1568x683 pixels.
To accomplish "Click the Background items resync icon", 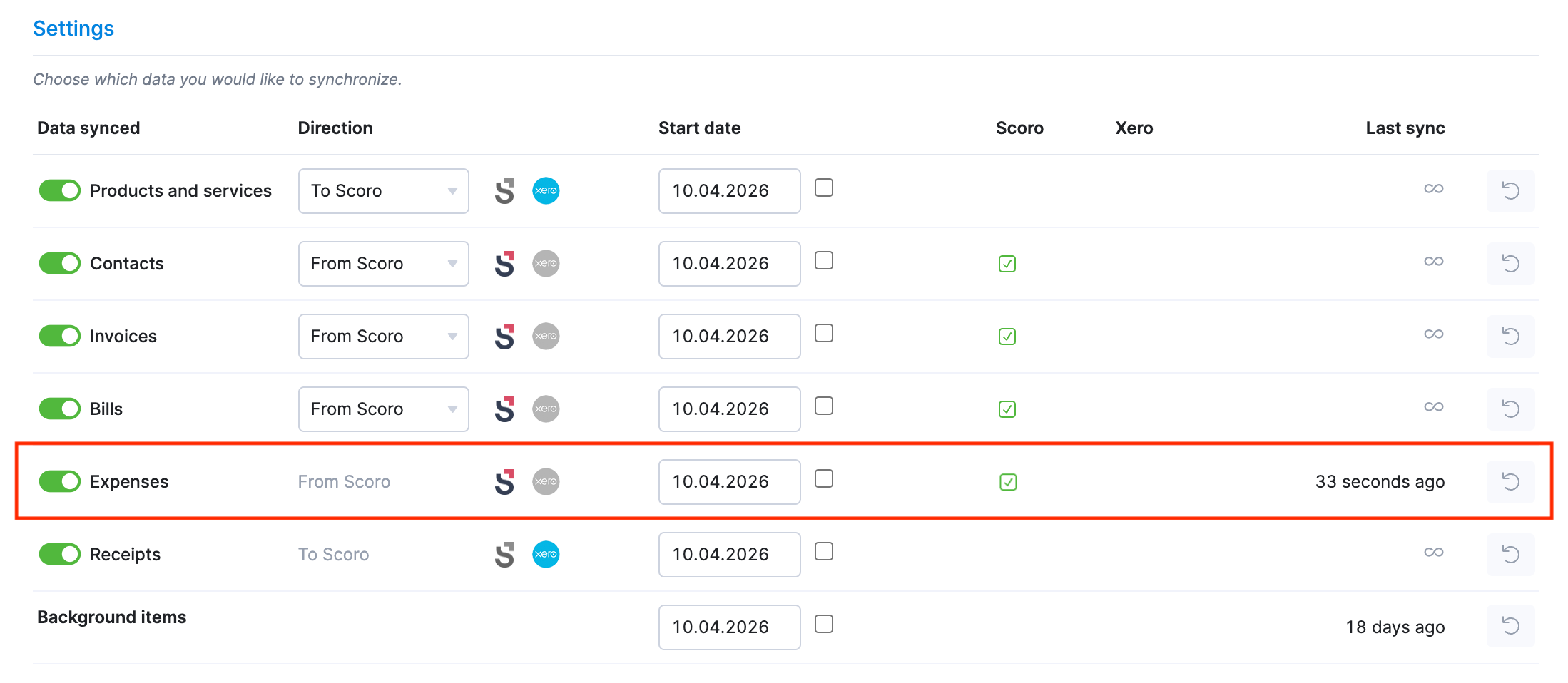I will click(1510, 626).
